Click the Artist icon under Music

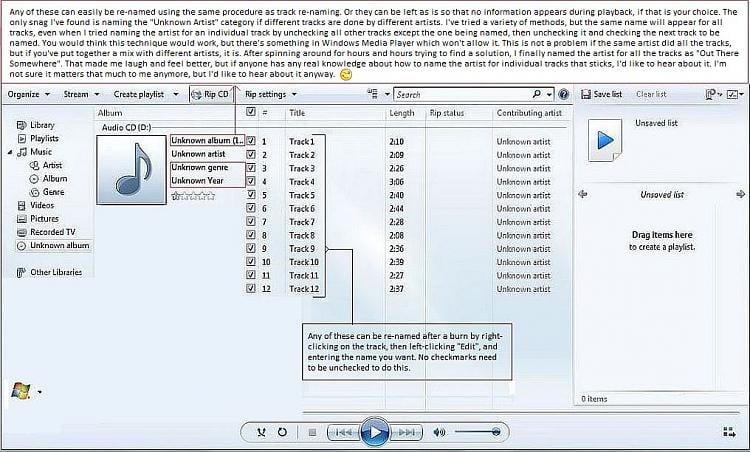pyautogui.click(x=34, y=165)
